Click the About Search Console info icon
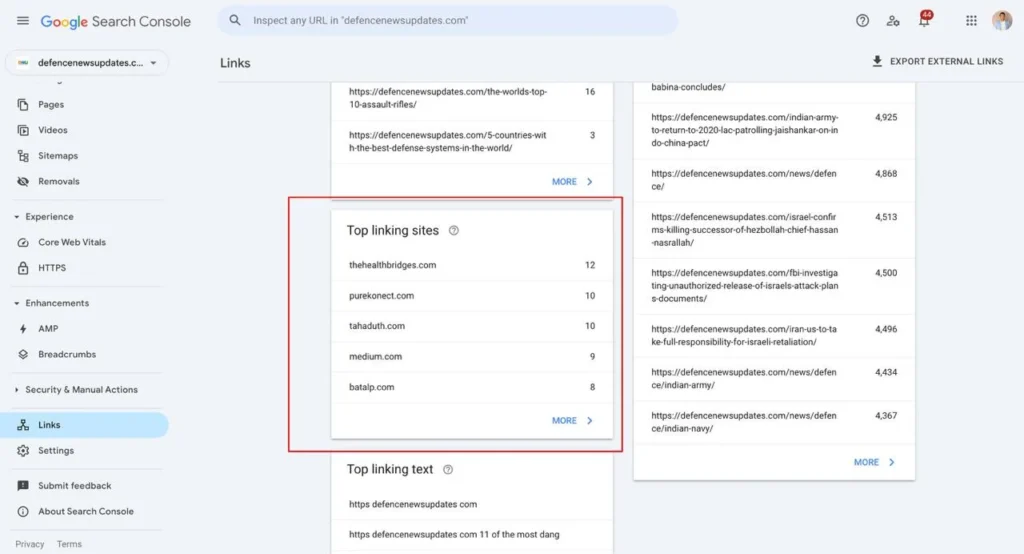 (x=23, y=512)
